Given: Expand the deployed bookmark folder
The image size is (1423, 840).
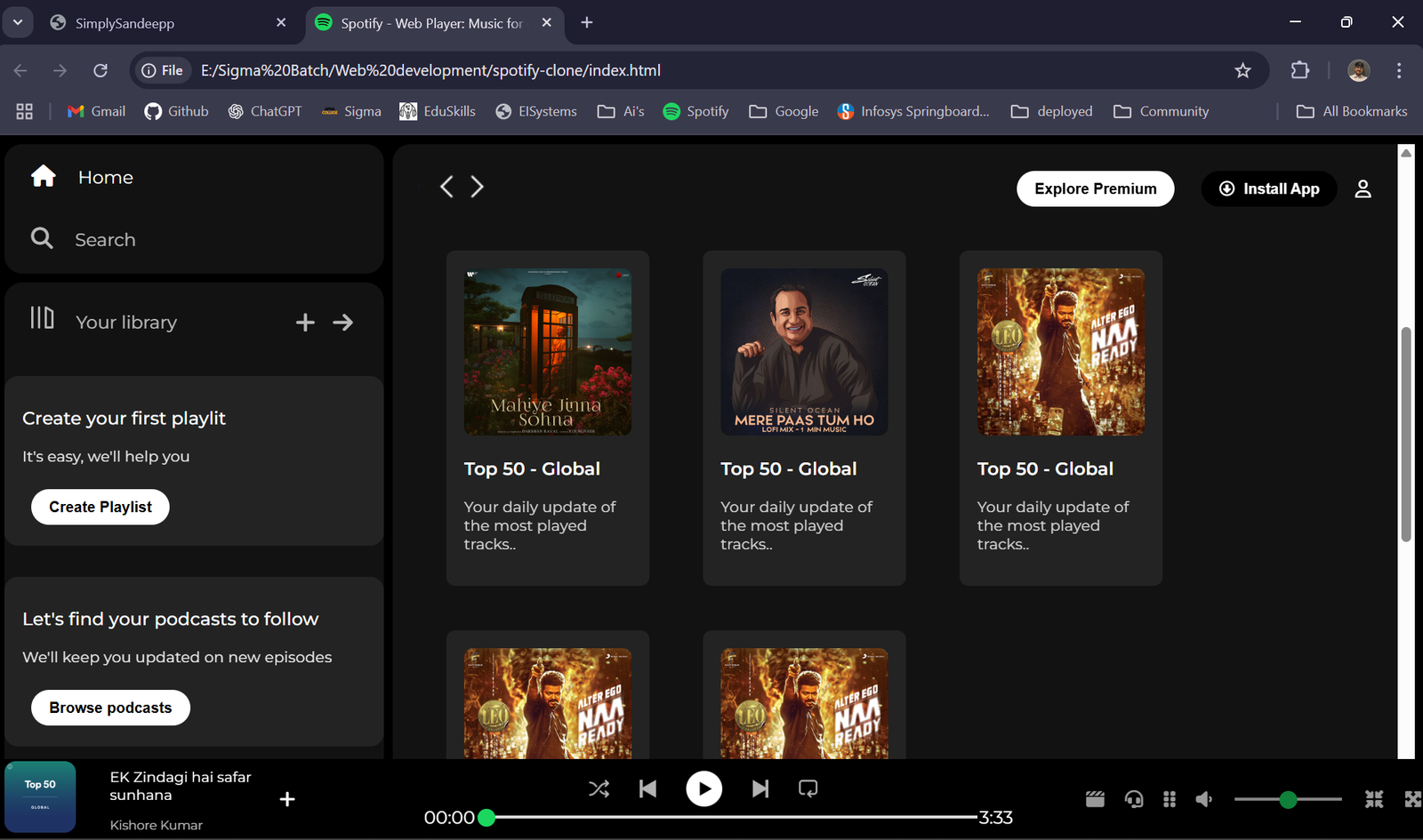Looking at the screenshot, I should coord(1051,111).
